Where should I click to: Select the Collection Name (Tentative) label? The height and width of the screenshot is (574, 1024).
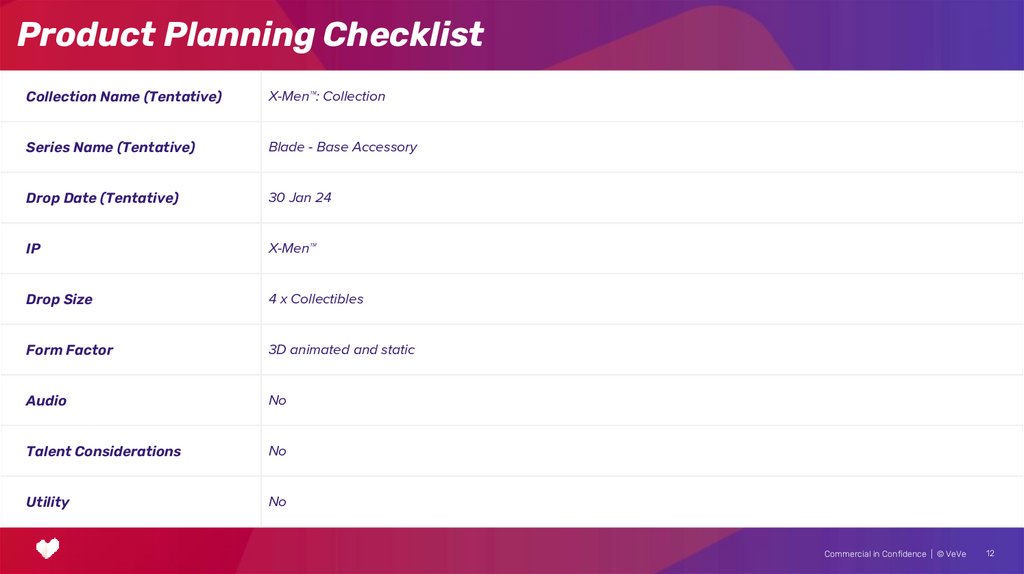pos(124,97)
